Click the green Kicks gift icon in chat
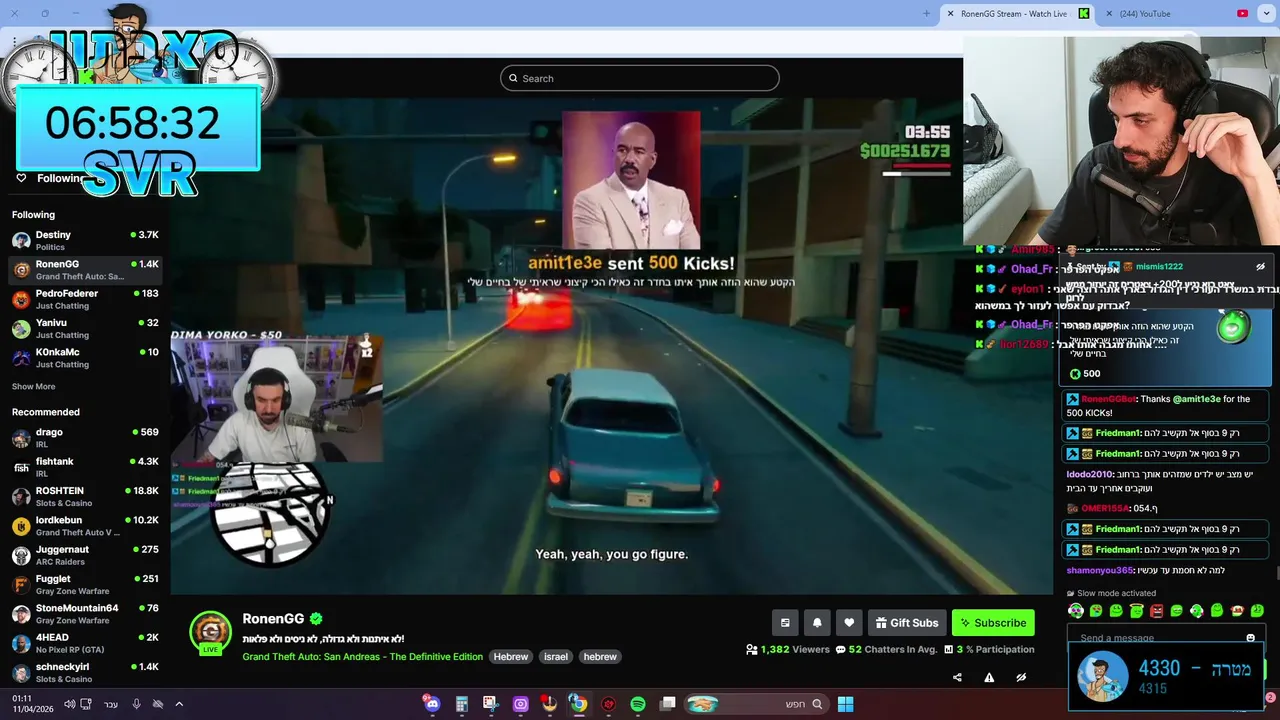 [x=1233, y=327]
